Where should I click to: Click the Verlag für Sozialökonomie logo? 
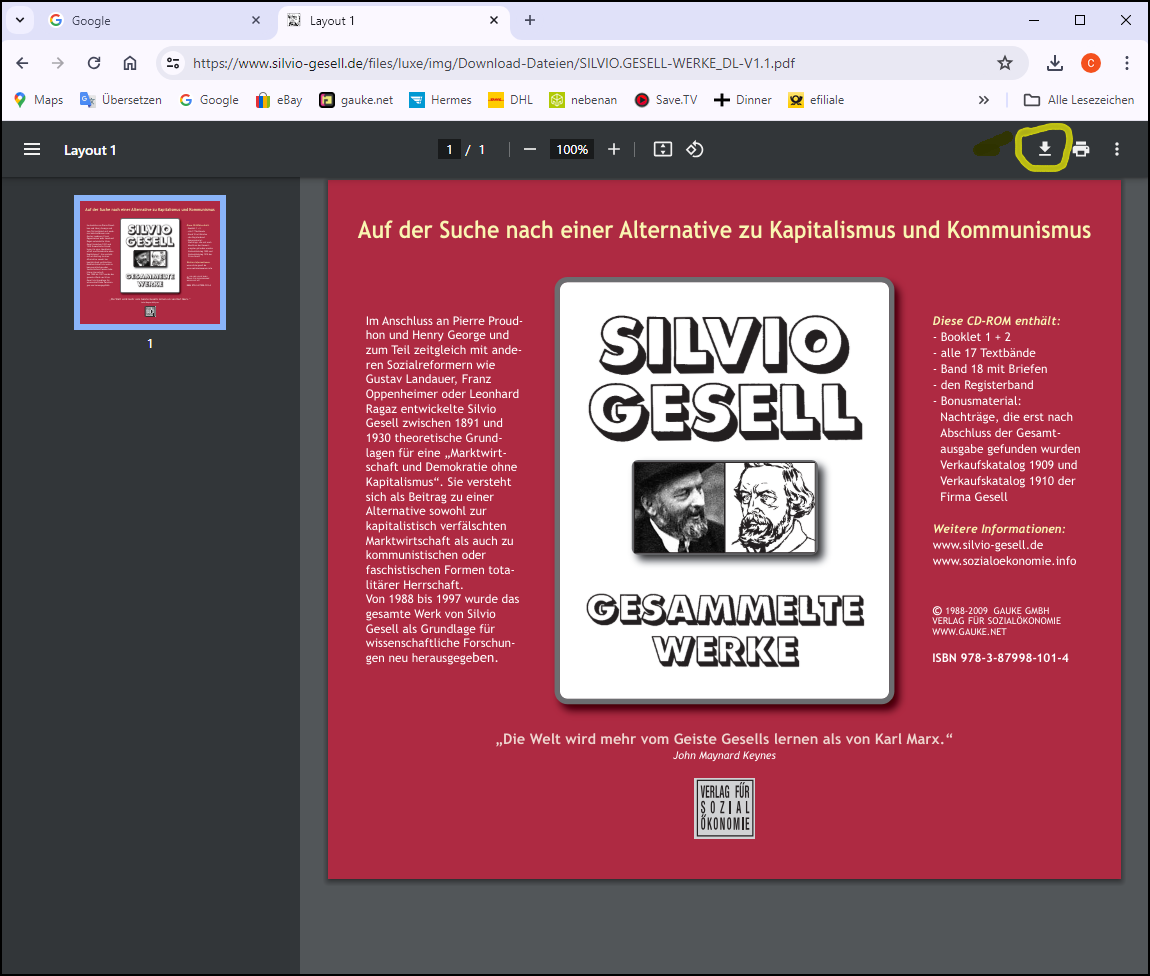point(725,808)
